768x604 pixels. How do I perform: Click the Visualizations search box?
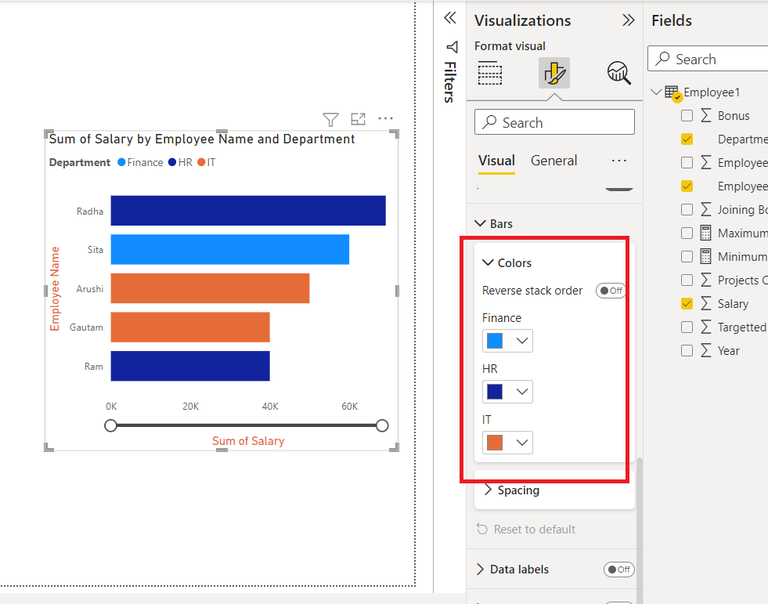(x=554, y=122)
